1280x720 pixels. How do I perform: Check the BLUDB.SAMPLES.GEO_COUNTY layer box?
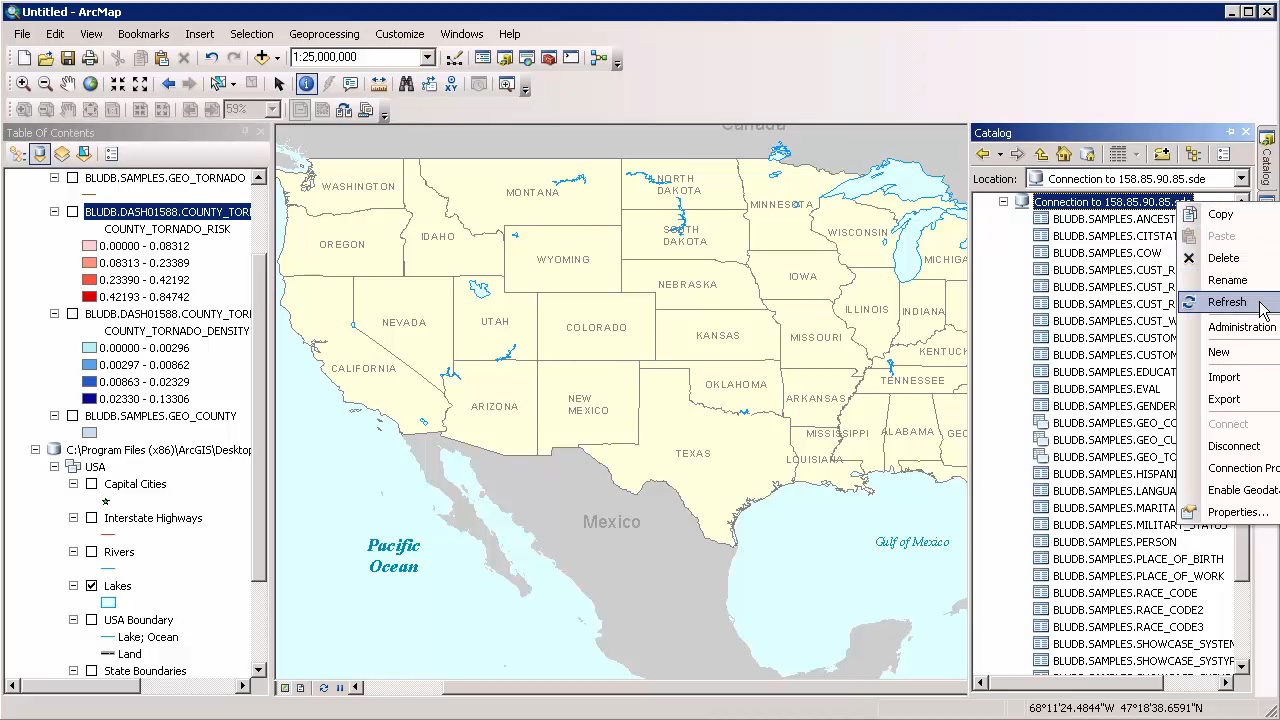coord(72,416)
